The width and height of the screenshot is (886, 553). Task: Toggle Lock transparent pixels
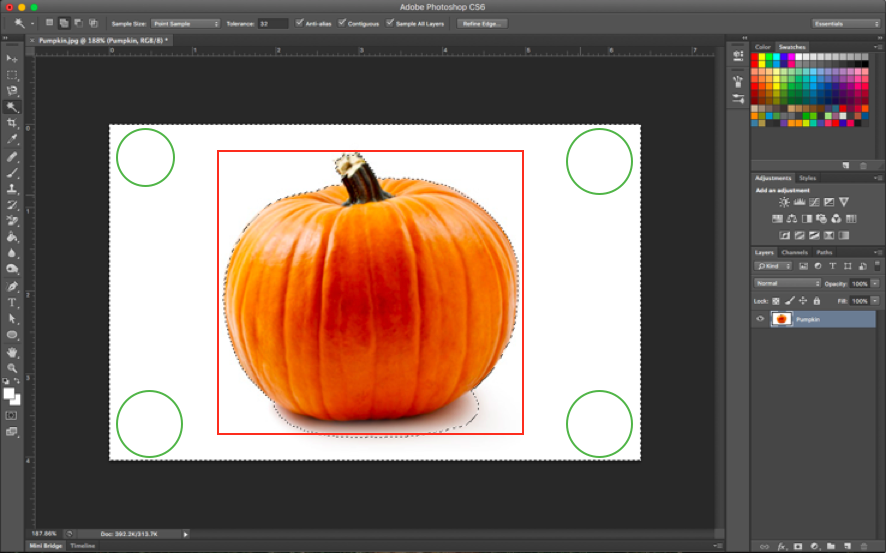[x=776, y=301]
